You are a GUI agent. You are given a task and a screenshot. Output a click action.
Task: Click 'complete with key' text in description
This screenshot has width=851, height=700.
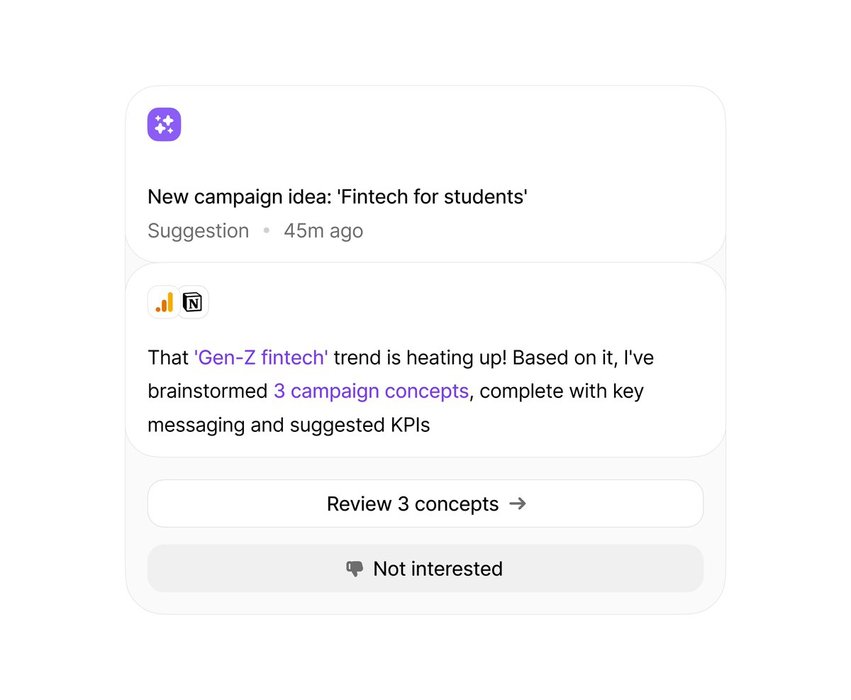pyautogui.click(x=562, y=391)
